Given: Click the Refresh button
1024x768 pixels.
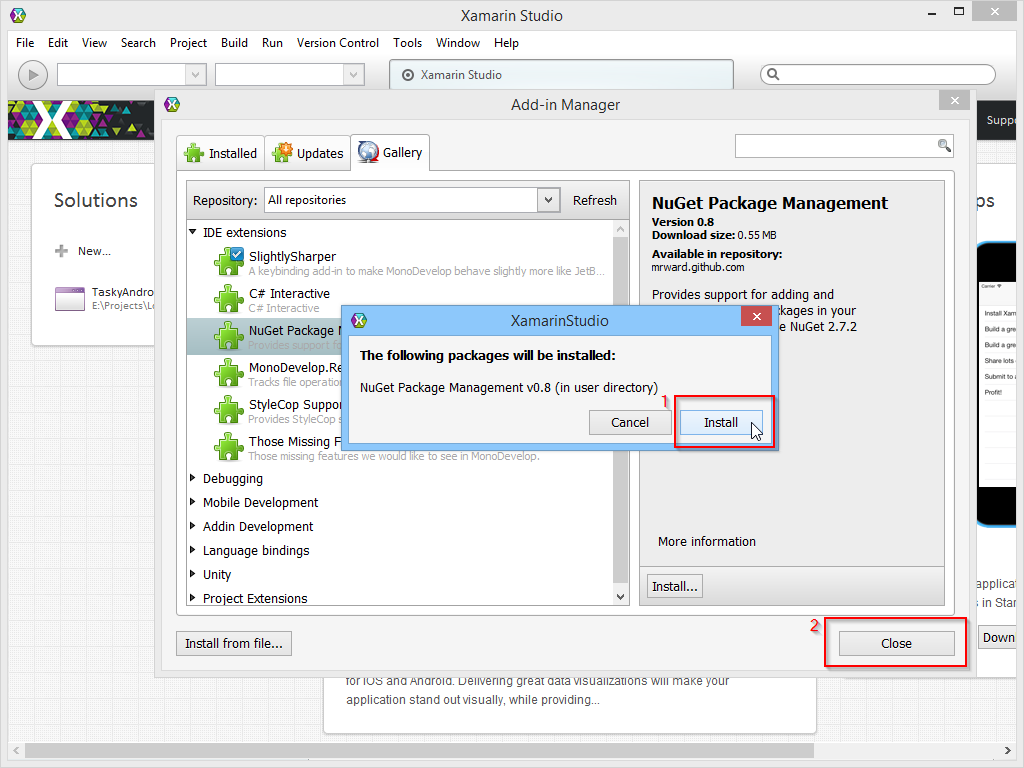Looking at the screenshot, I should (594, 200).
